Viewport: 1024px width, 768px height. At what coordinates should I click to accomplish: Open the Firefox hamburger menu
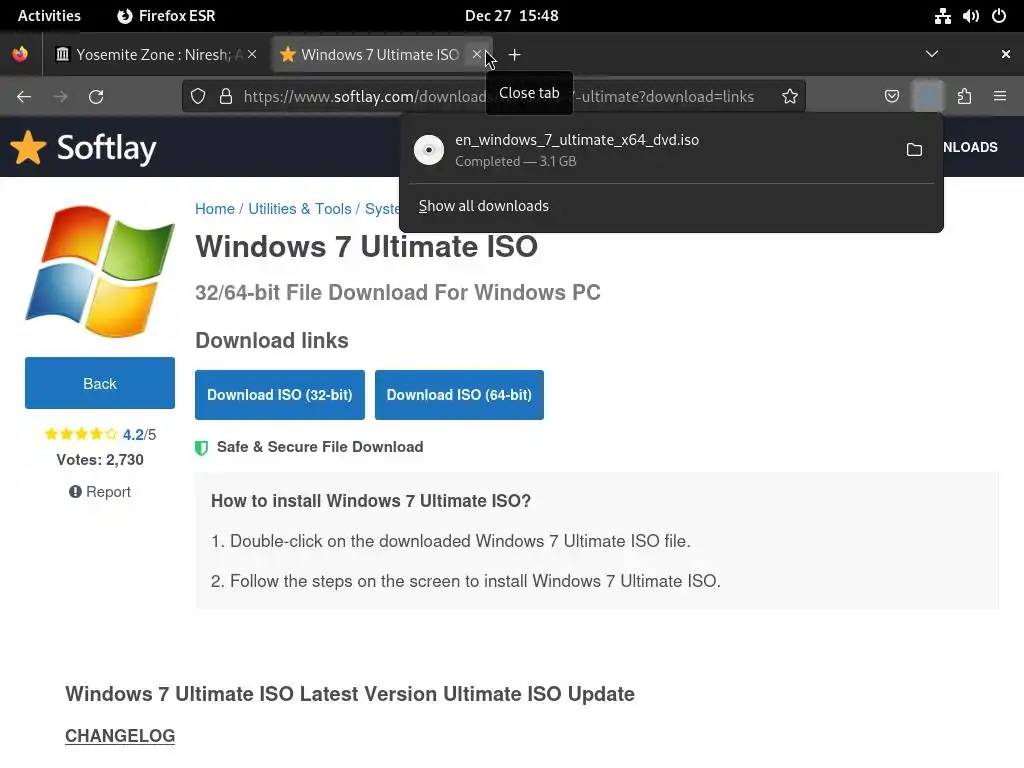point(1000,97)
